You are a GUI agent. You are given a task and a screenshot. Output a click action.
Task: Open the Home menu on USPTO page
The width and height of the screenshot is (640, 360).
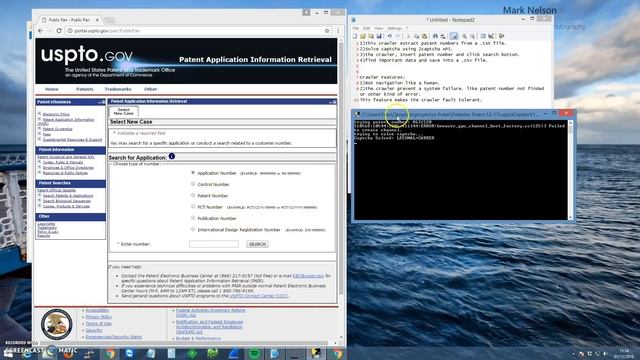(51, 89)
